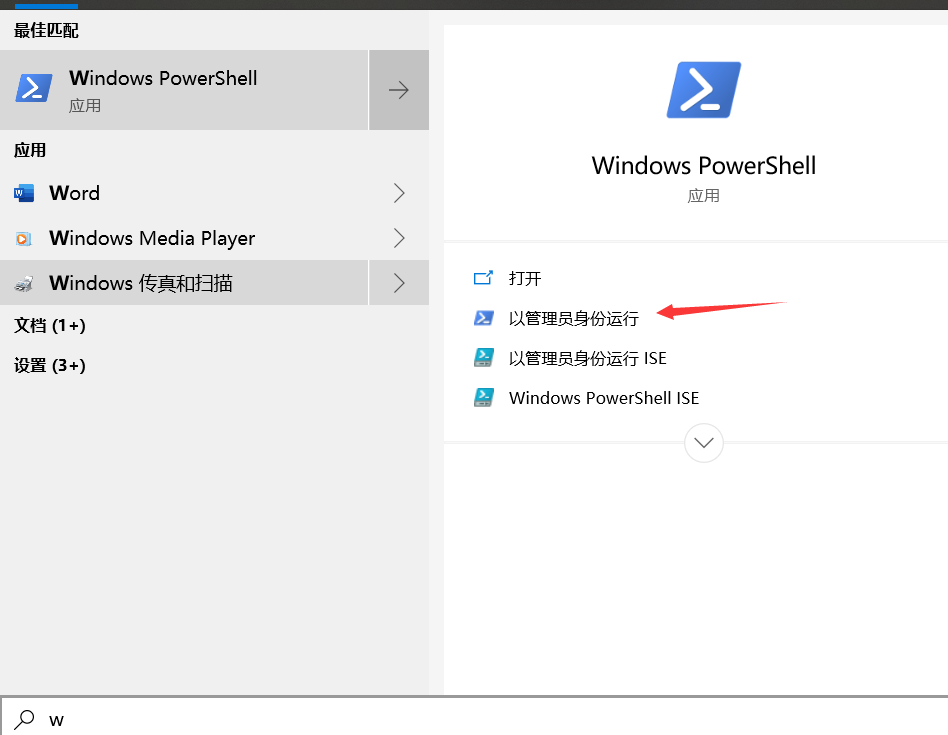Click the search magnifier icon
This screenshot has width=948, height=735.
tap(25, 719)
